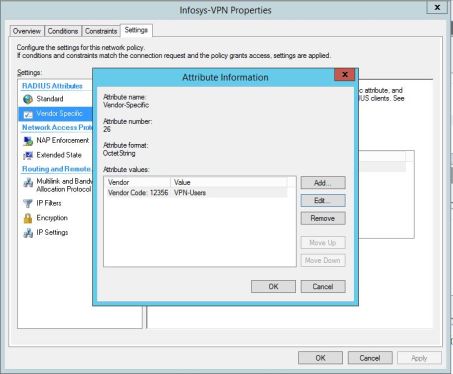
Task: Click the Network Access Protection section heading
Action: (57, 128)
